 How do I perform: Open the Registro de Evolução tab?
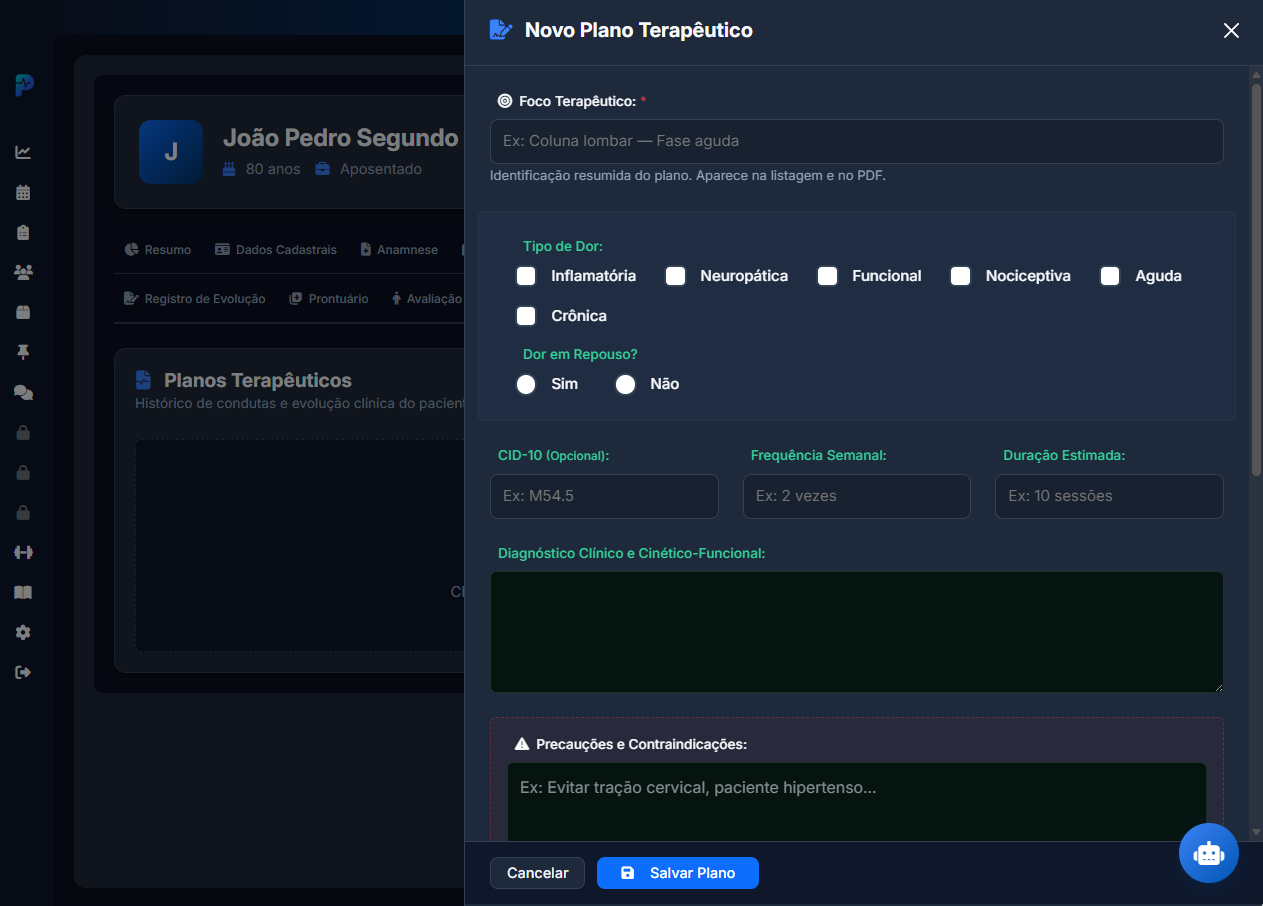tap(195, 298)
